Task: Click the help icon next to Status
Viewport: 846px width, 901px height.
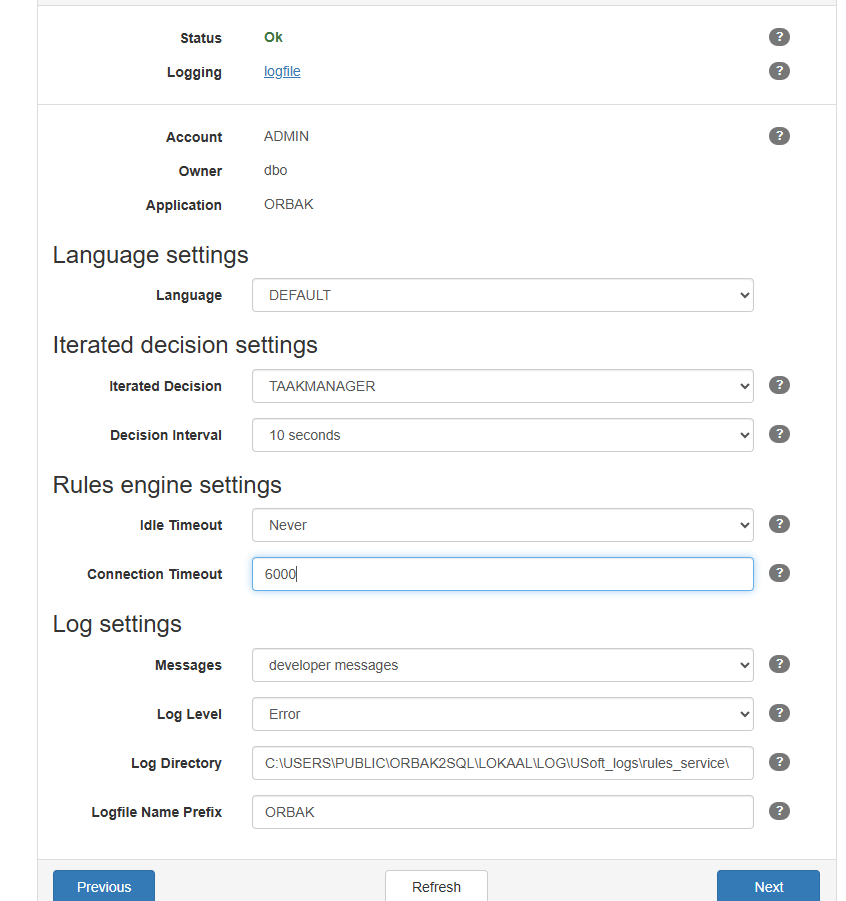Action: point(779,37)
